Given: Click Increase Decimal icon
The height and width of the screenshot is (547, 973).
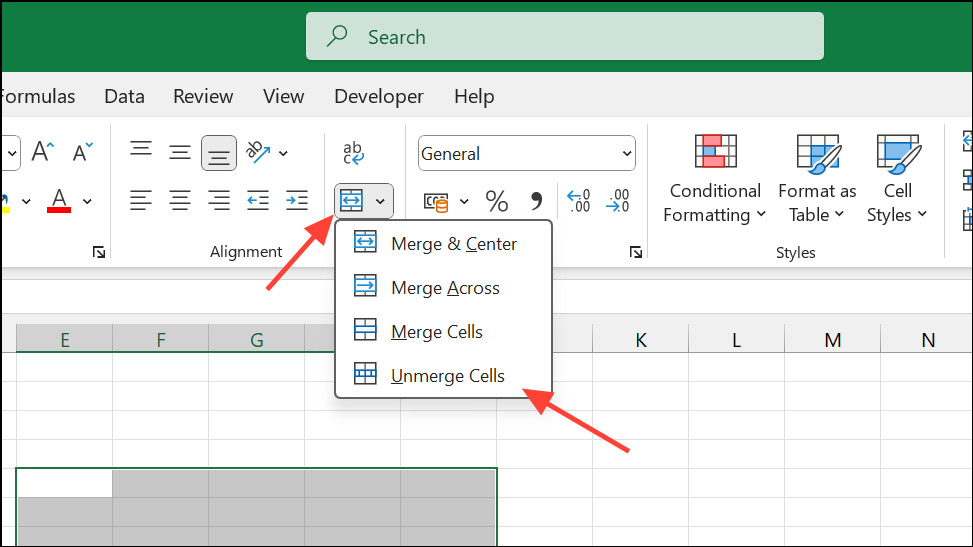Looking at the screenshot, I should click(x=578, y=201).
